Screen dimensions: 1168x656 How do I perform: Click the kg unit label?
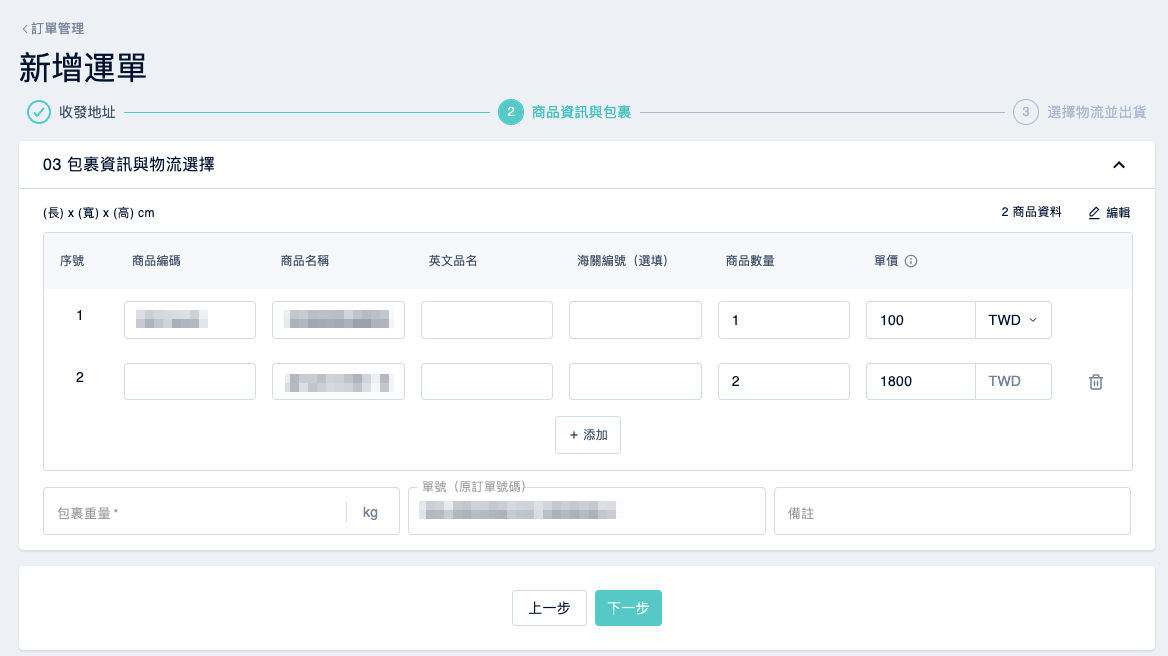coord(370,512)
